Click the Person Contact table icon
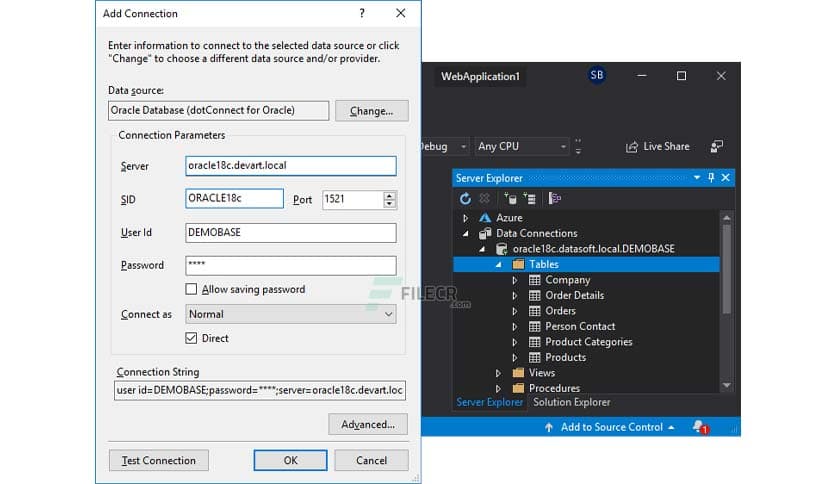836x484 pixels. coord(534,326)
